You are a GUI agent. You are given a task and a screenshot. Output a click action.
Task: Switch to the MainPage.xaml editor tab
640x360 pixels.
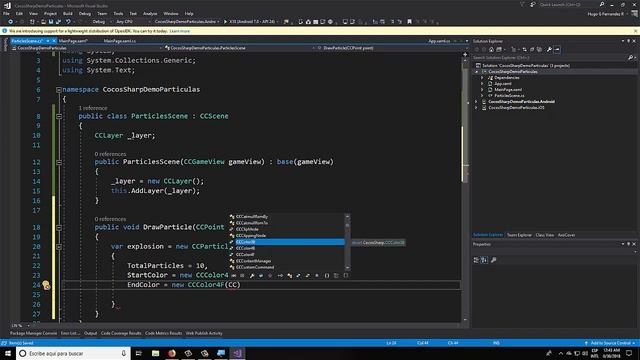73,41
